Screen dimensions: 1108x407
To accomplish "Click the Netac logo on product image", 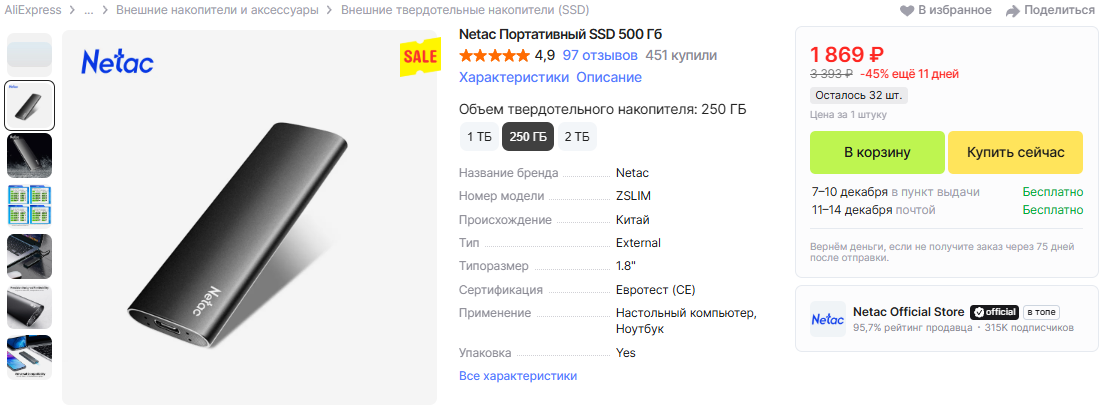I will click(x=117, y=63).
